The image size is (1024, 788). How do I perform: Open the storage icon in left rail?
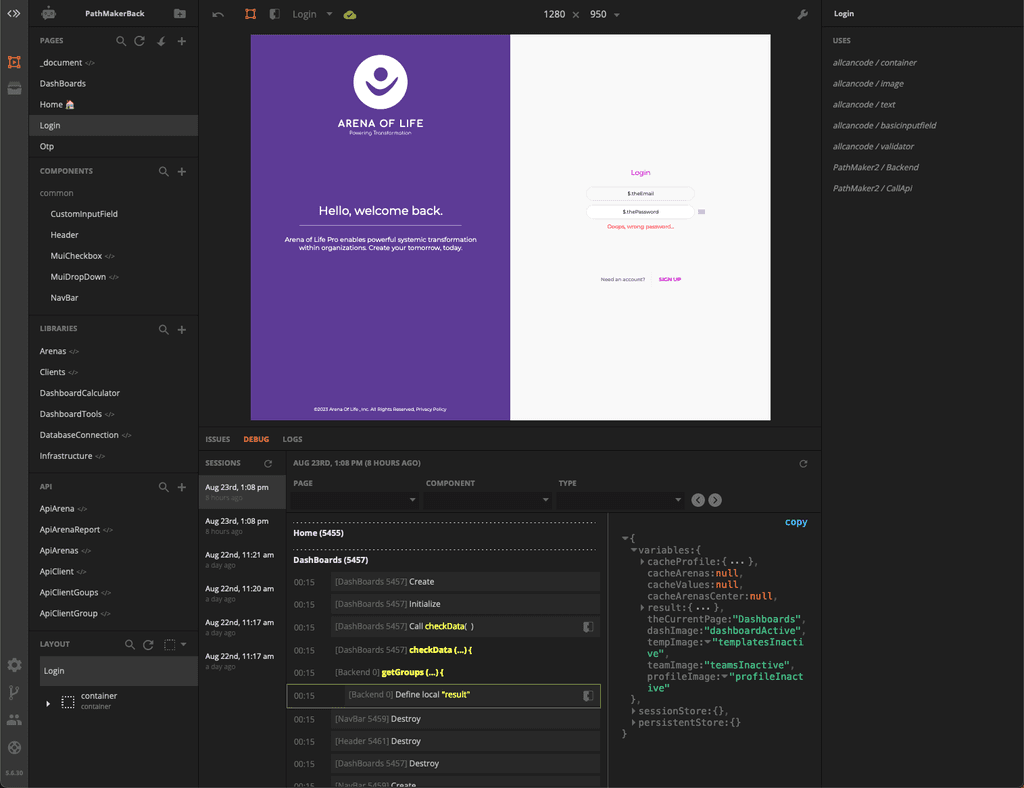14,89
